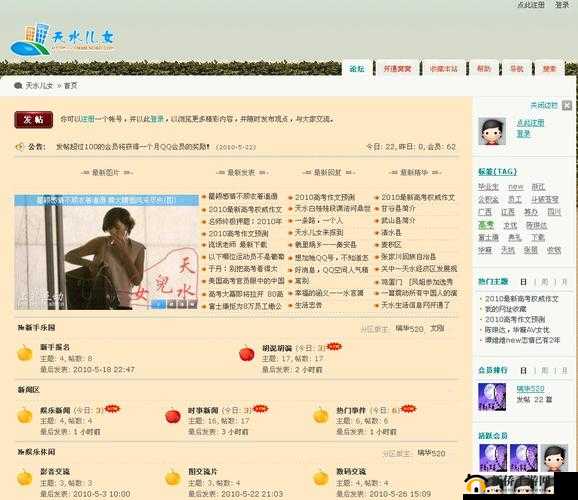Image resolution: width=578 pixels, height=500 pixels.
Task: Open 点此注册 at the page top
Action: point(531,5)
